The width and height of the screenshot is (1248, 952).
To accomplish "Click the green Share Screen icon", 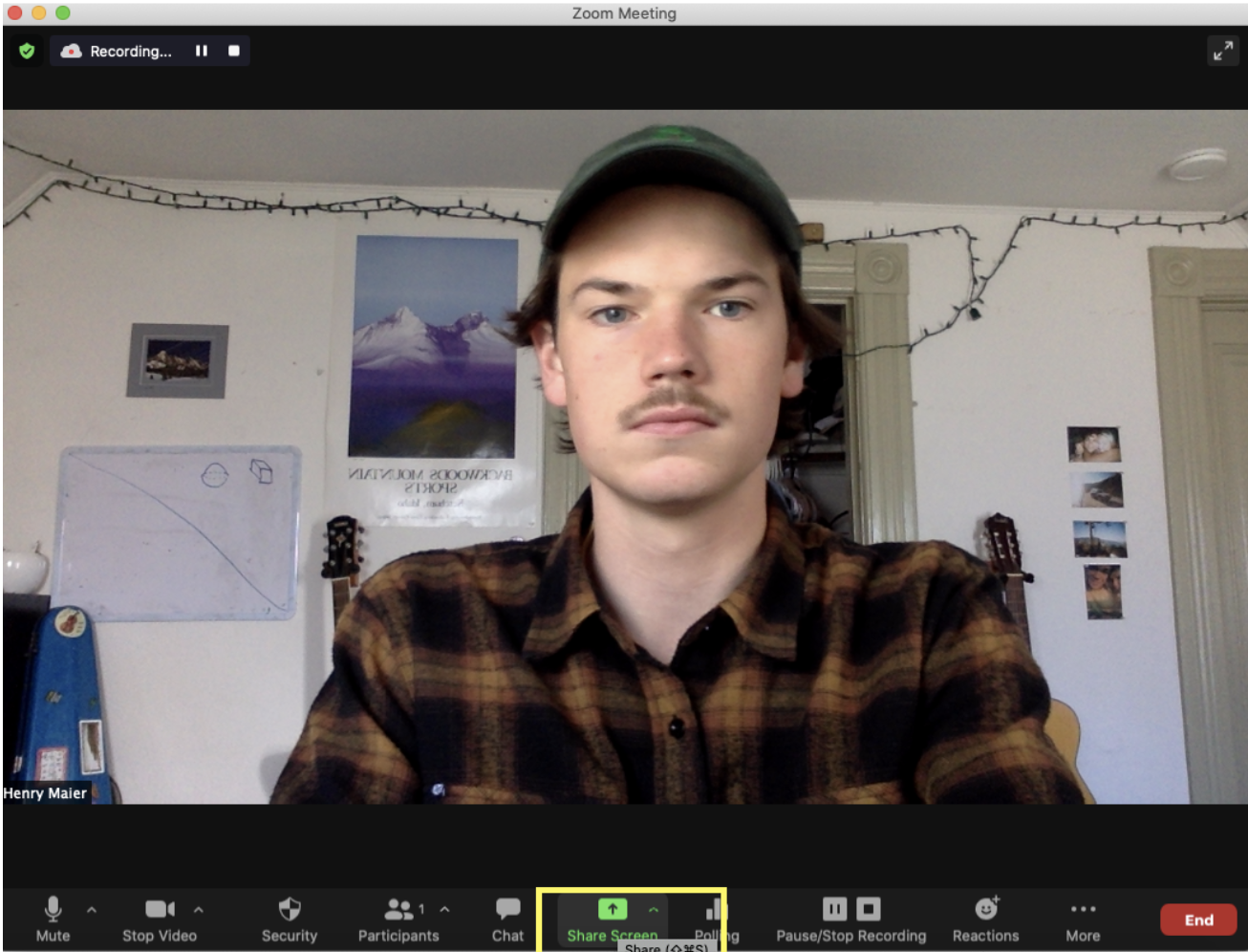I will click(x=612, y=909).
